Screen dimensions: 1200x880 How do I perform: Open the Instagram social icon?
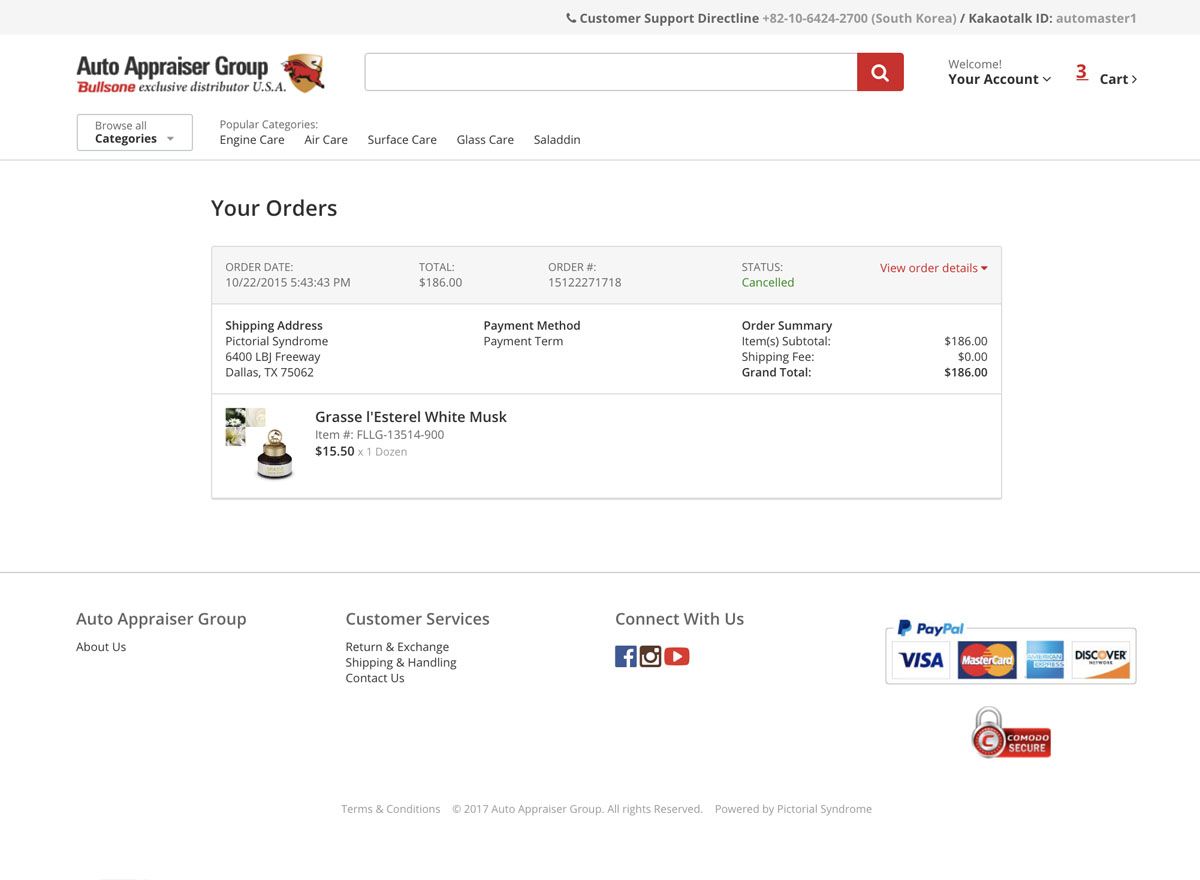click(x=651, y=657)
